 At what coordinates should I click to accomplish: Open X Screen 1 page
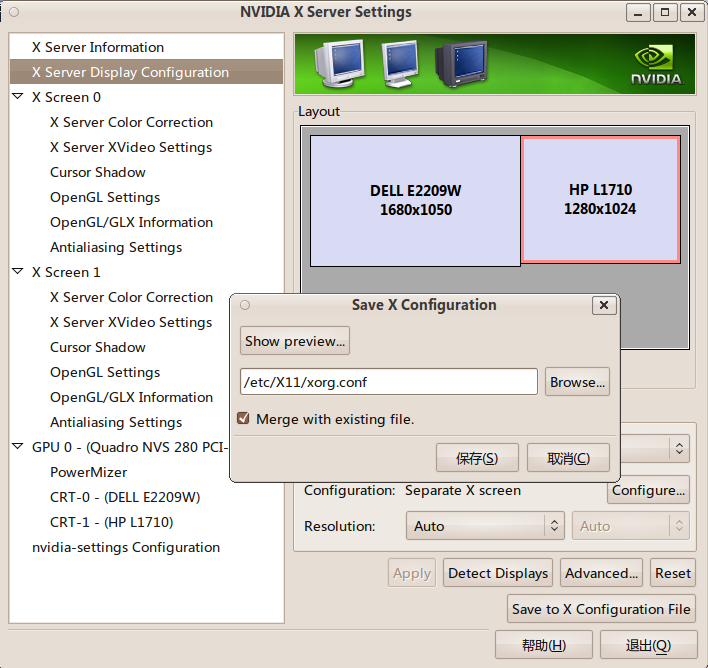point(66,272)
